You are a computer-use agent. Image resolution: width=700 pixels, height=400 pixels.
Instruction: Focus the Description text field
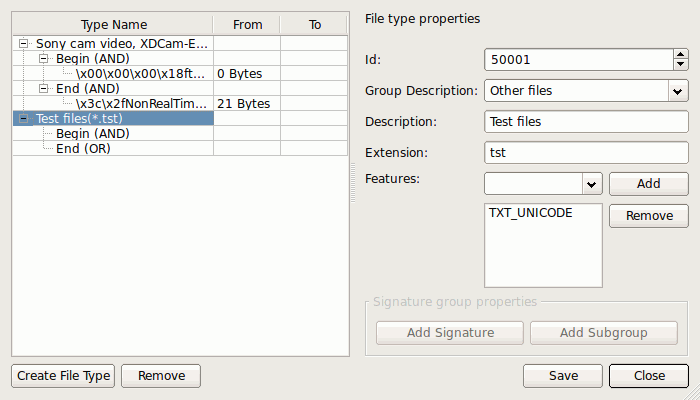(586, 122)
